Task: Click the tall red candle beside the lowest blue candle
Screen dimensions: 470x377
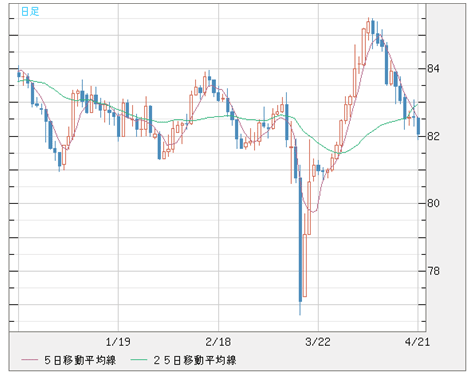Action: point(305,265)
